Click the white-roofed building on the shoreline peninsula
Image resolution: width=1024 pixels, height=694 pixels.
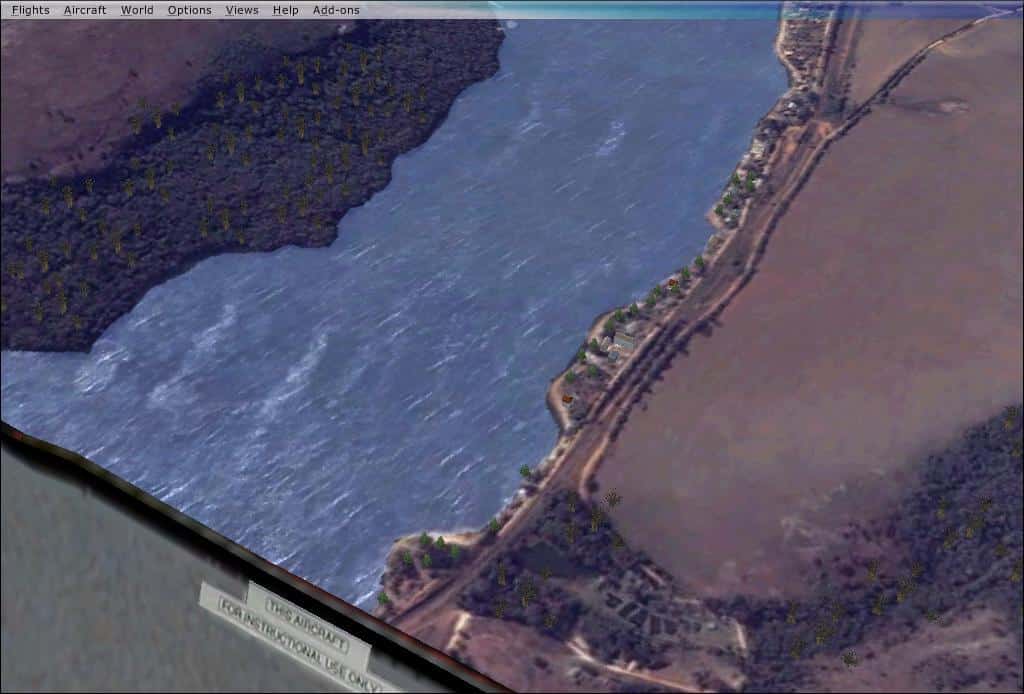[x=623, y=341]
